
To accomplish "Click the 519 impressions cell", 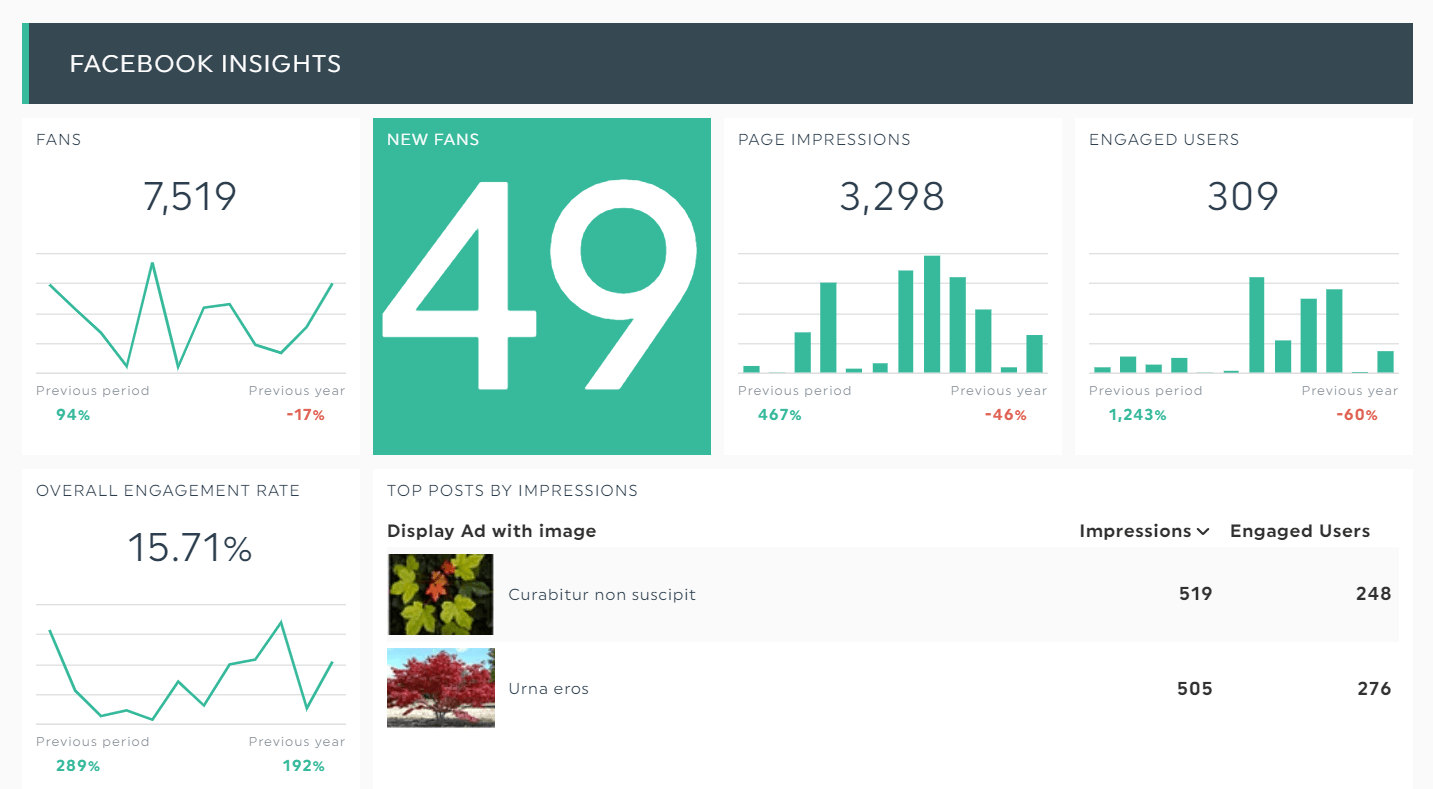I will (x=1195, y=594).
